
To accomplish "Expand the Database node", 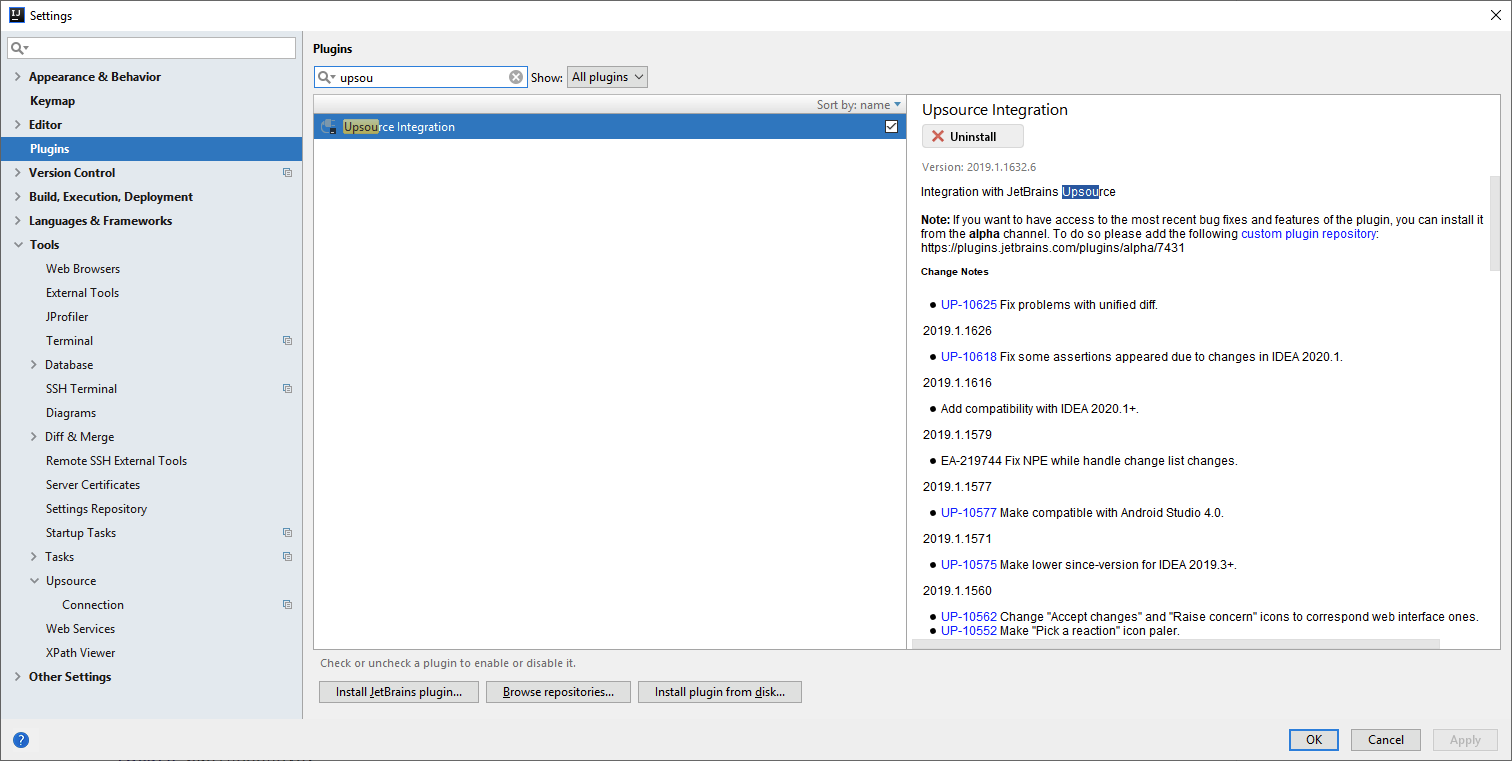I will tap(34, 365).
